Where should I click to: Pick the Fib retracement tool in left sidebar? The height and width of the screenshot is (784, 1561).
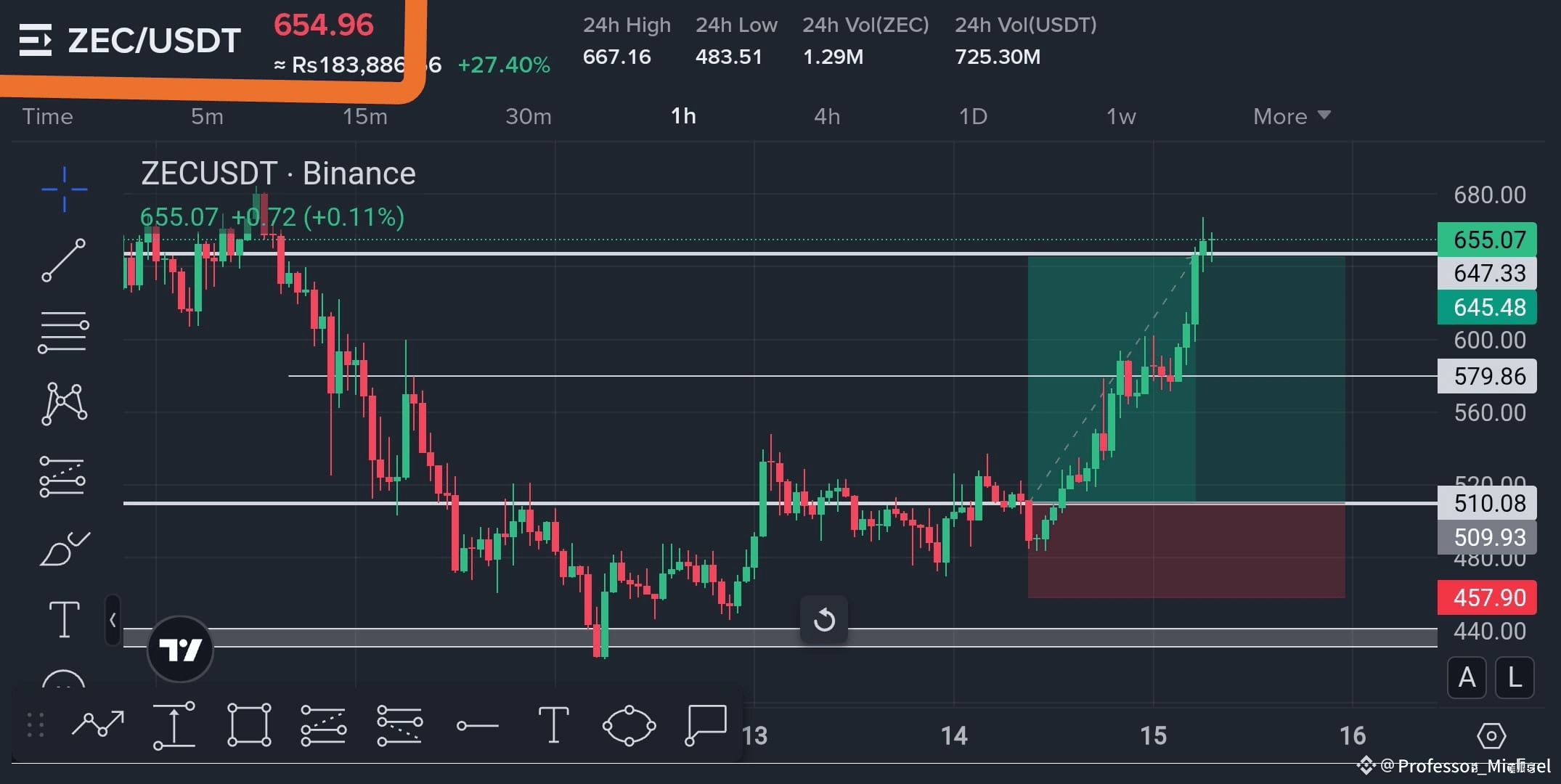tap(64, 332)
